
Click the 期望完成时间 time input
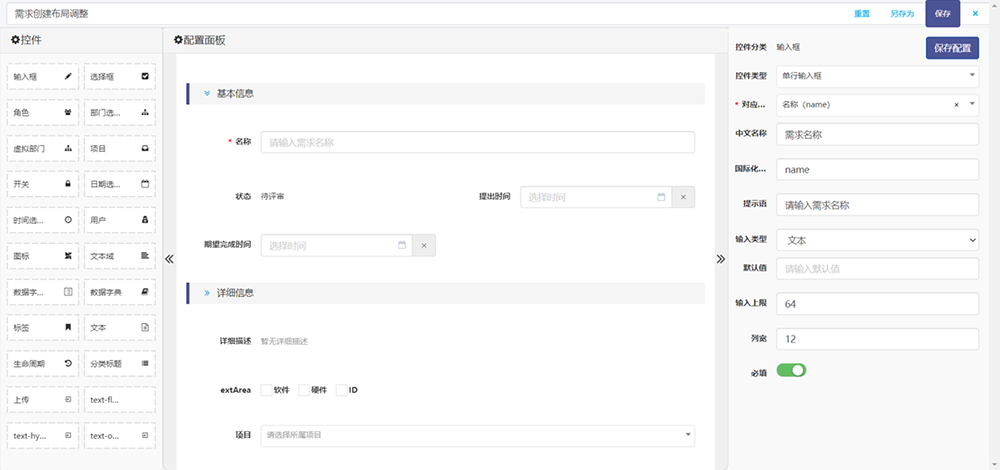[x=337, y=245]
